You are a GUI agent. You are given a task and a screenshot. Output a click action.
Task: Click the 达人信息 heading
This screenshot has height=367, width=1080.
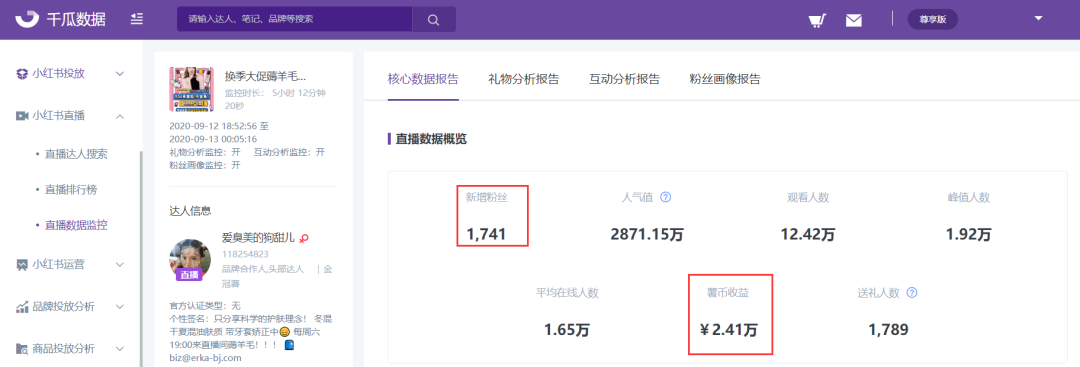point(190,211)
